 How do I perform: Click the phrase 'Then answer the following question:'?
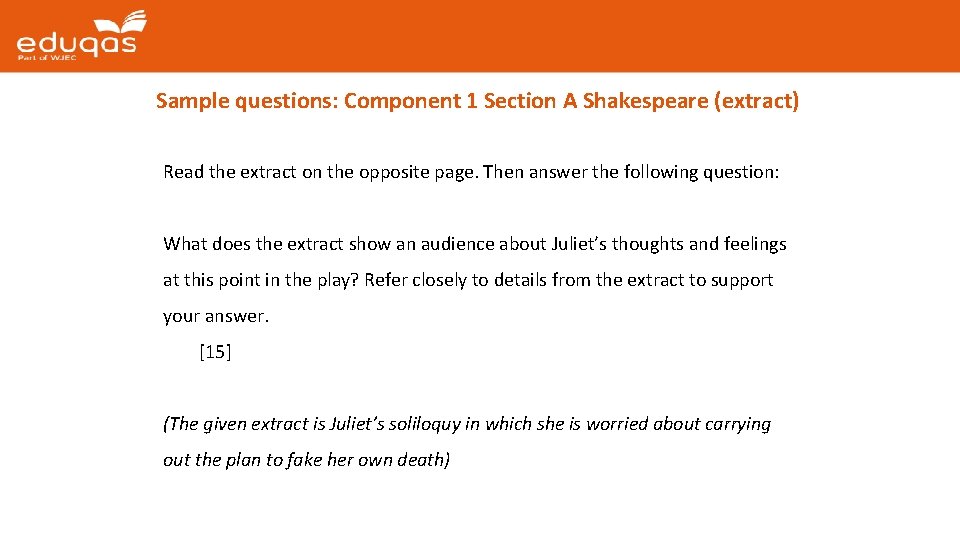[x=631, y=172]
